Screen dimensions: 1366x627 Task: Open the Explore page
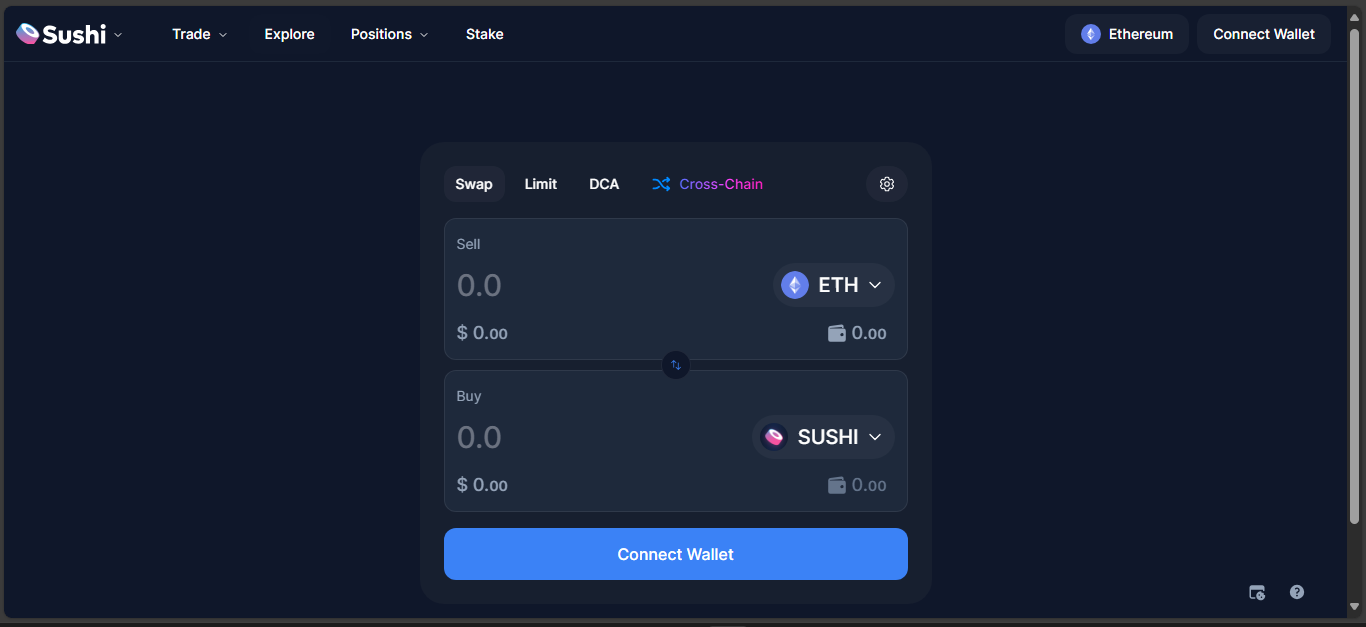290,34
